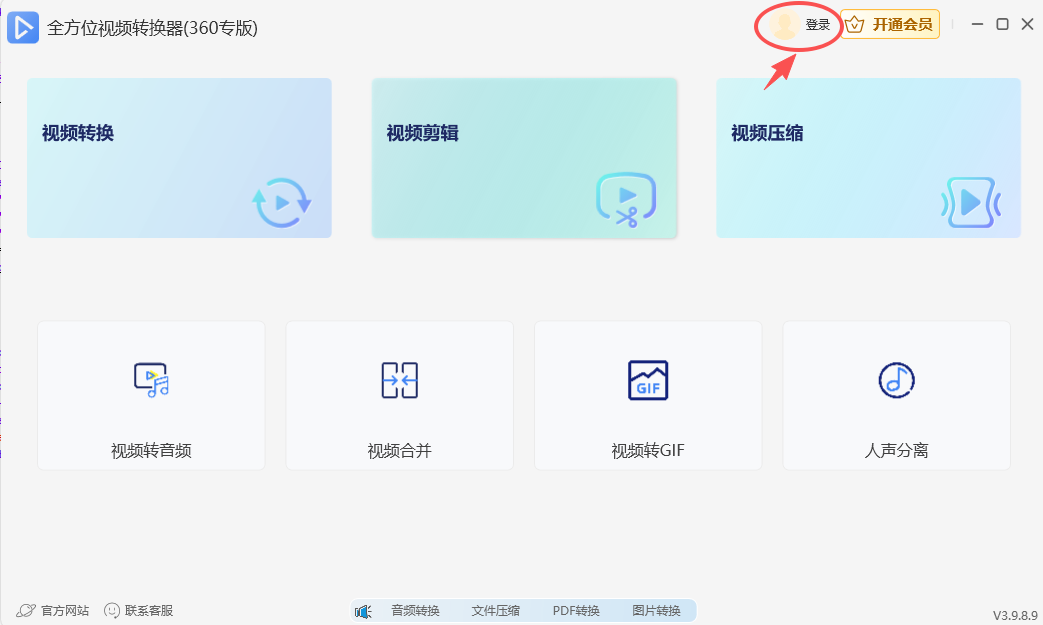Screen dimensions: 1043x625
Task: Open the 视频转换 (video convert) tool
Action: pos(179,157)
